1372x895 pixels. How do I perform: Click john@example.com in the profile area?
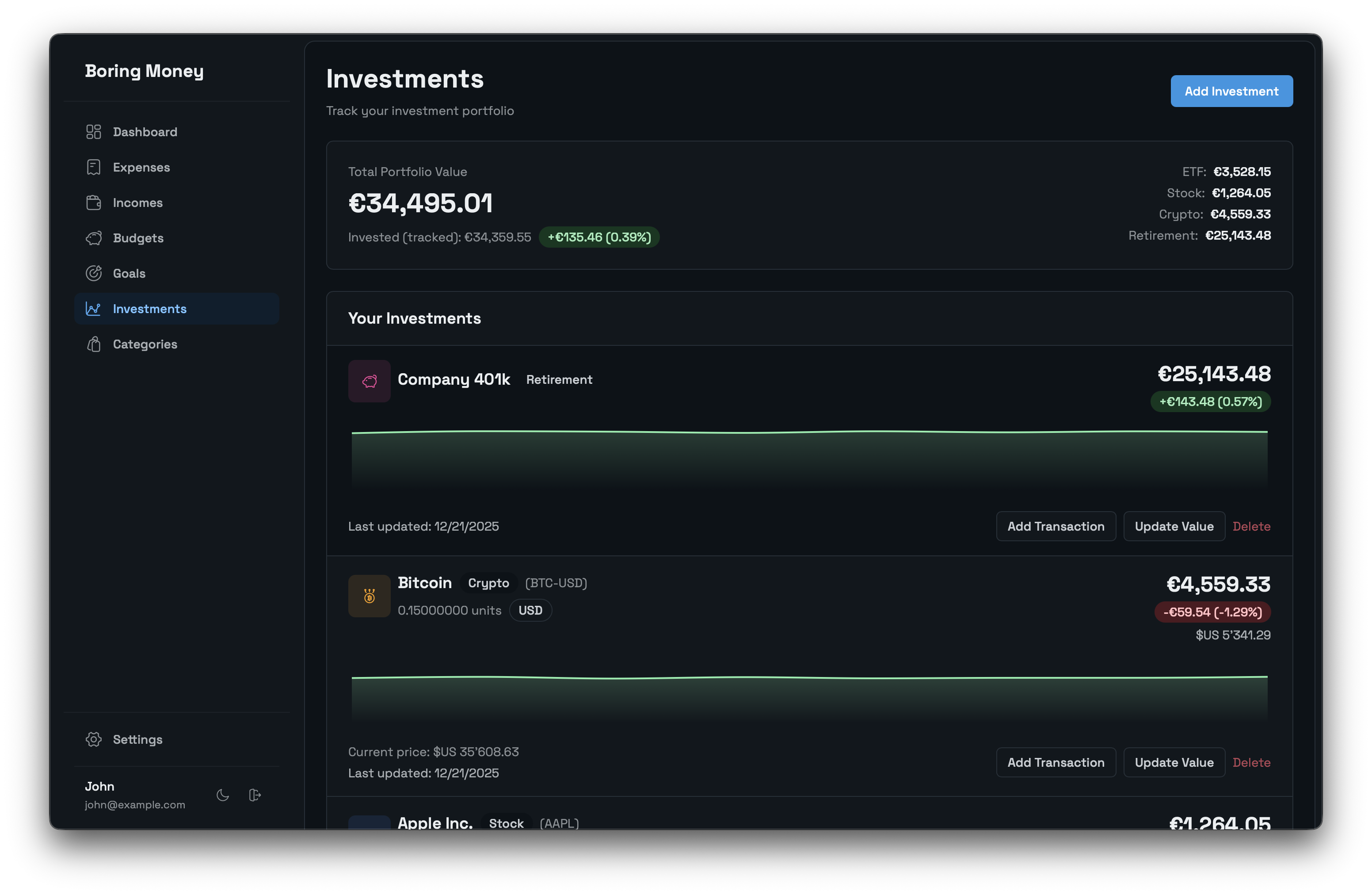coord(135,804)
